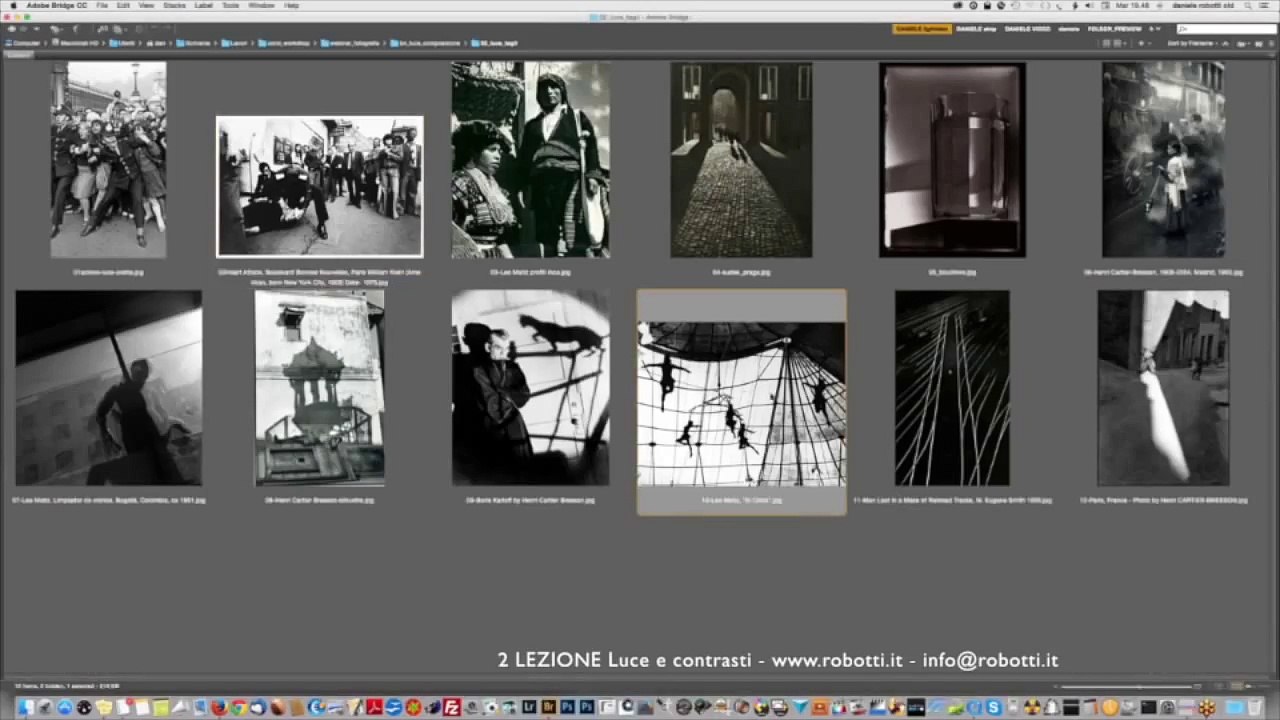1280x720 pixels.
Task: Select the street scene thumbnail with white border
Action: click(320, 186)
